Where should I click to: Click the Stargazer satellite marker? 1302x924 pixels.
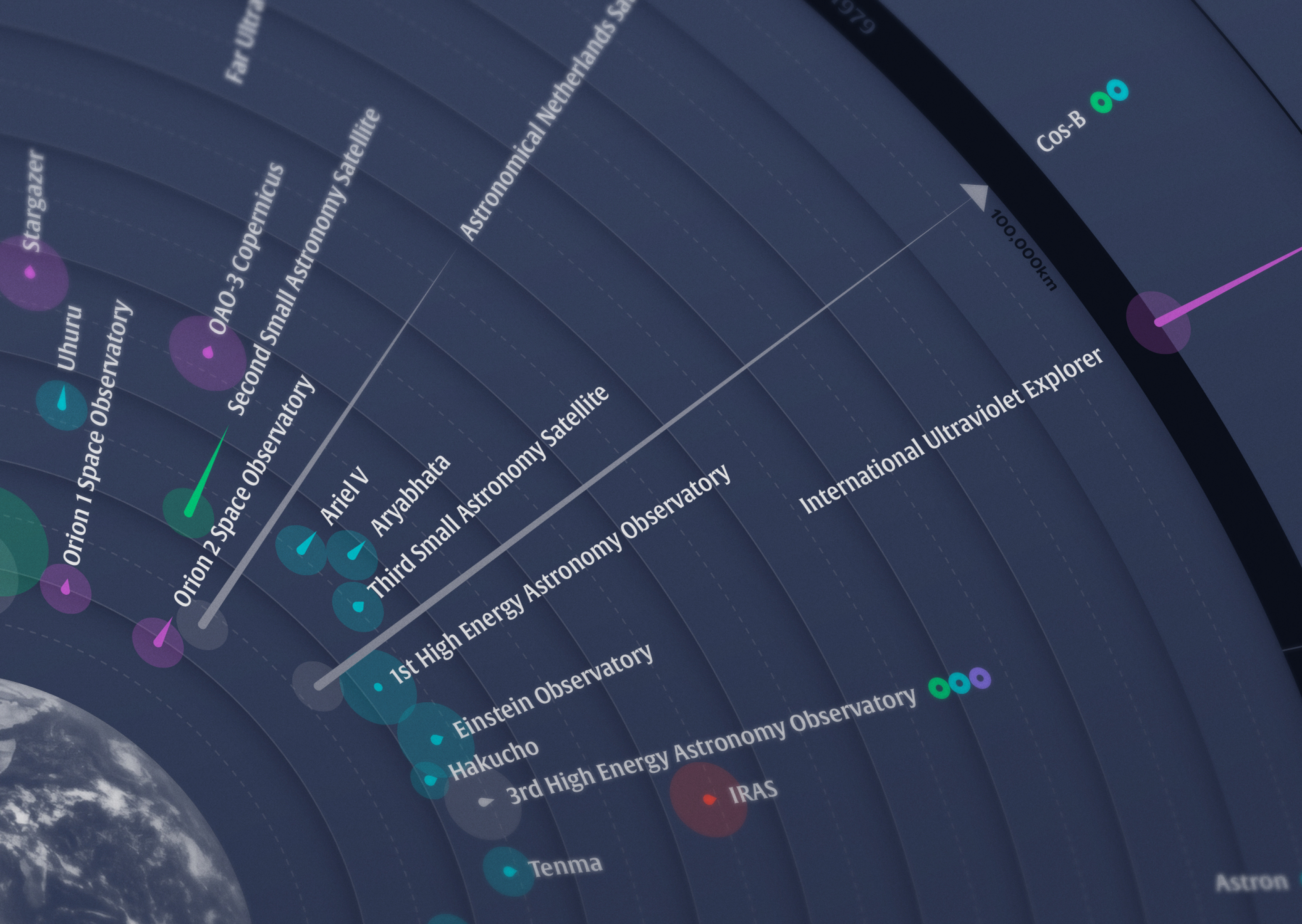coord(29,274)
